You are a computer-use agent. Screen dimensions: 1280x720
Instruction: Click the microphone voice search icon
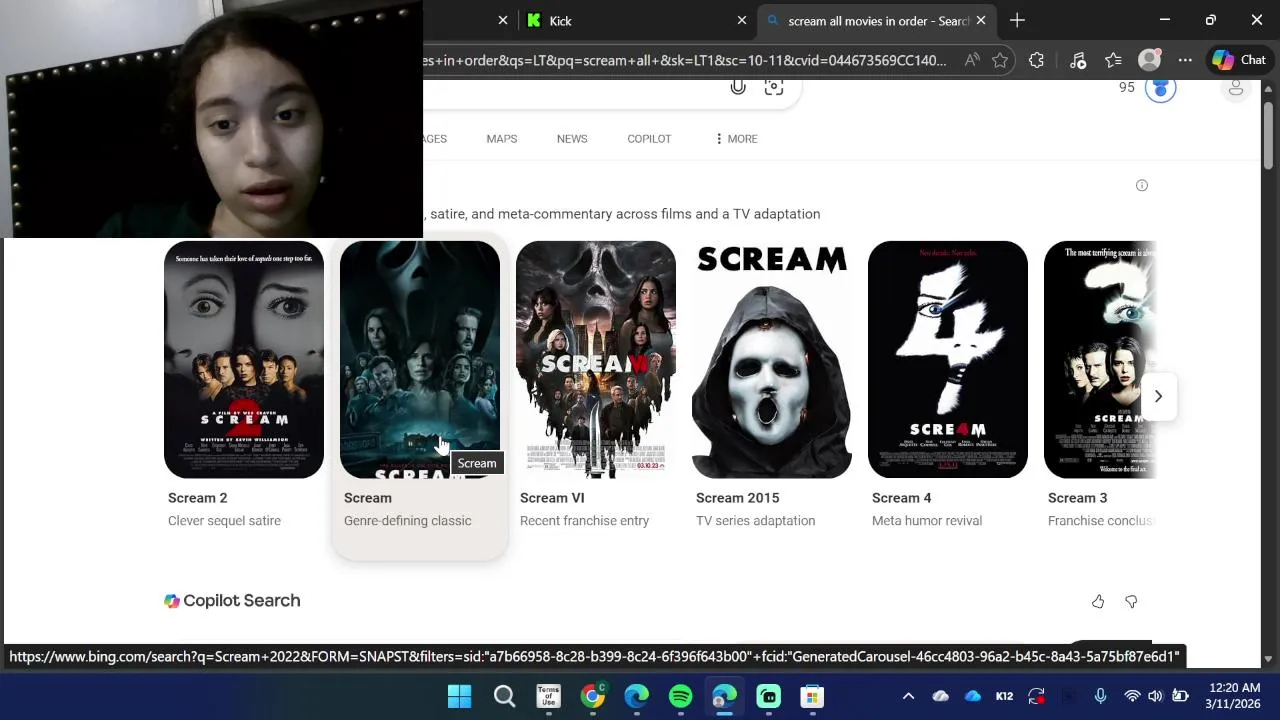click(738, 87)
